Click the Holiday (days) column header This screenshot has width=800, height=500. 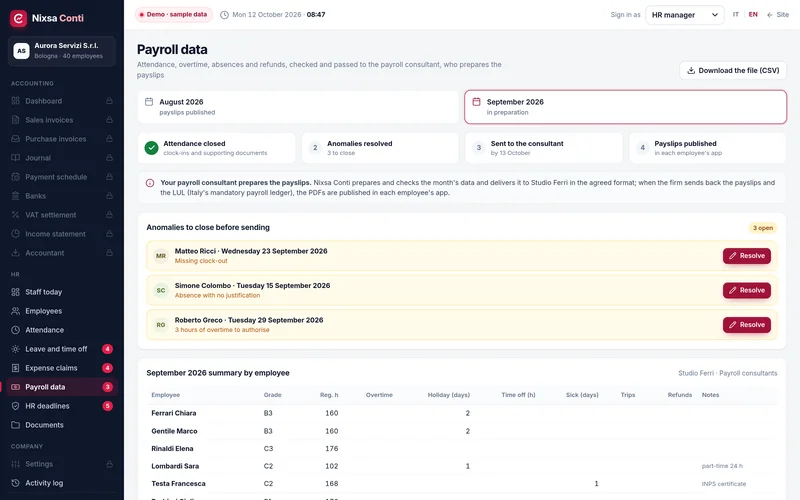tap(448, 395)
